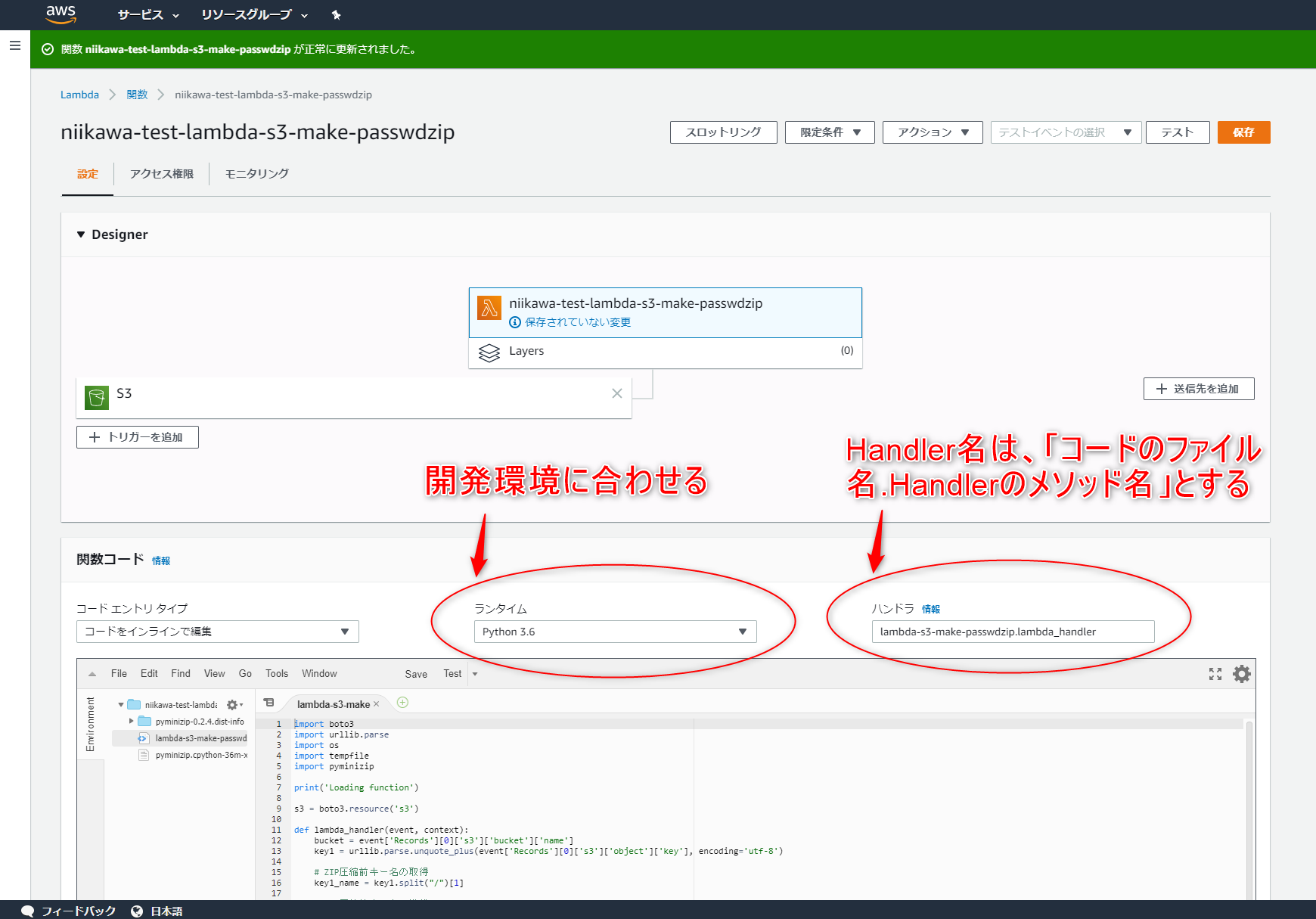Click the orange 保存 button

[1243, 132]
